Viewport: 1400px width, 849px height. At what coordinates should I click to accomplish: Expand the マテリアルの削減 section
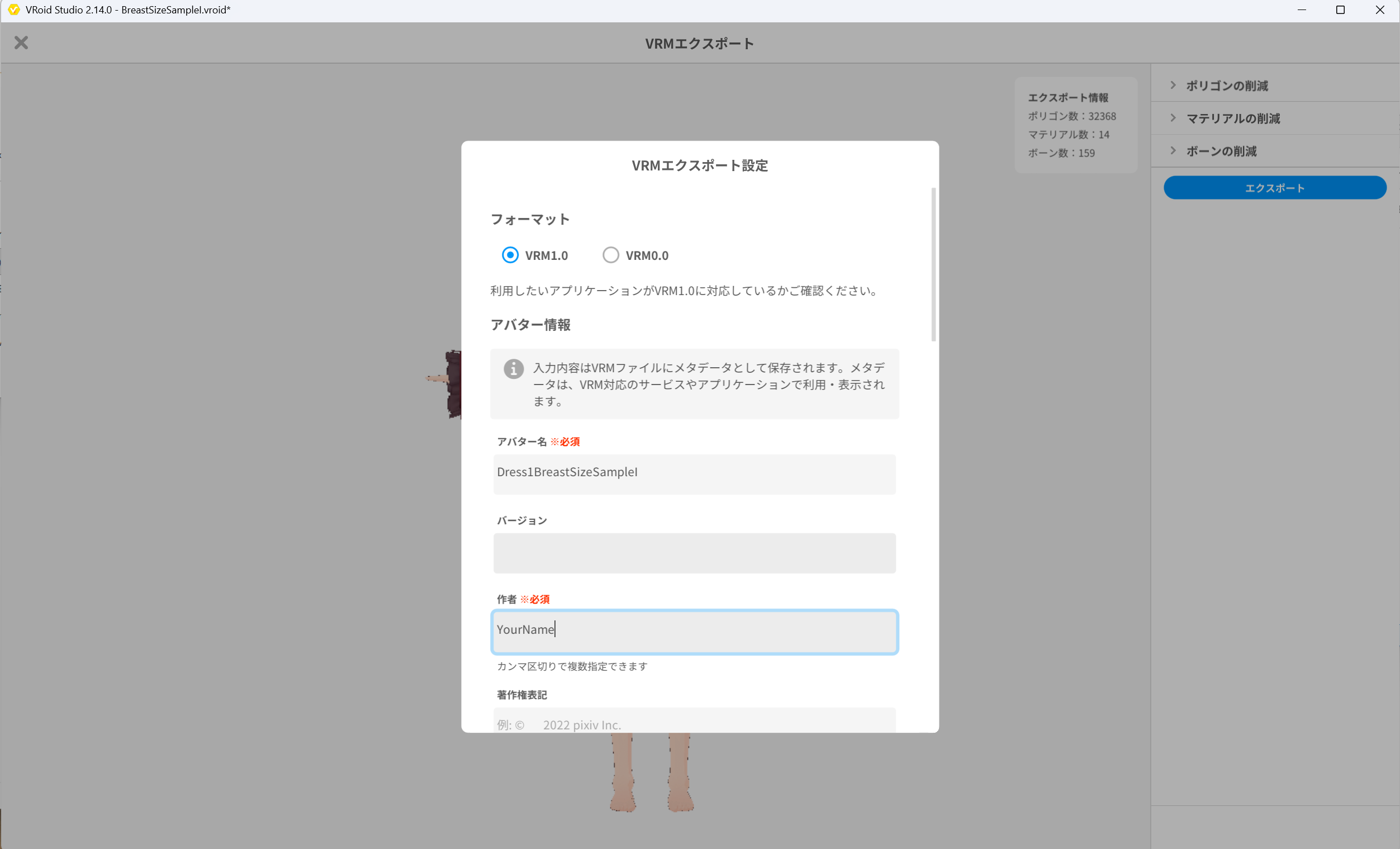[x=1275, y=118]
